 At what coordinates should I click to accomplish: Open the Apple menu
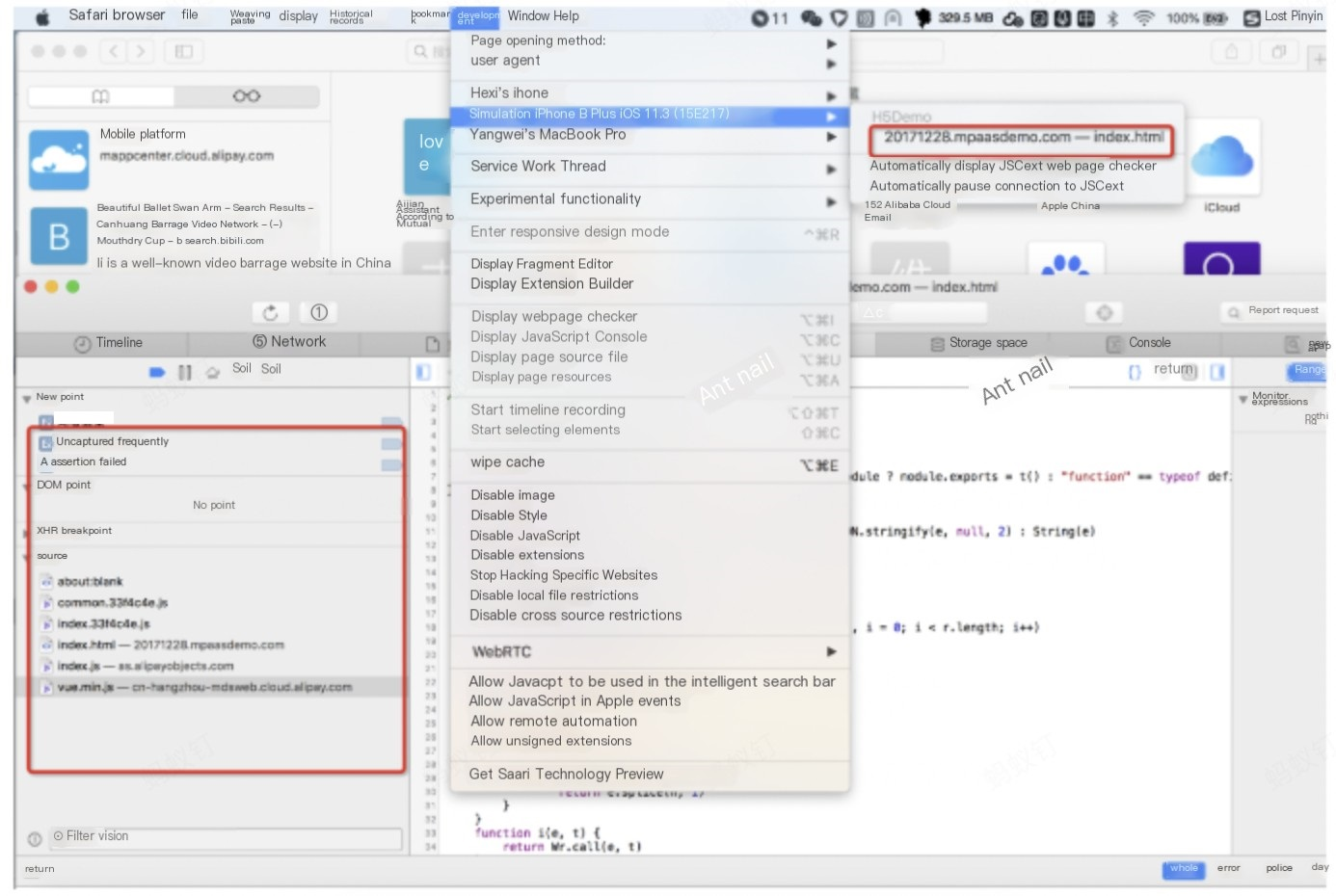point(42,16)
